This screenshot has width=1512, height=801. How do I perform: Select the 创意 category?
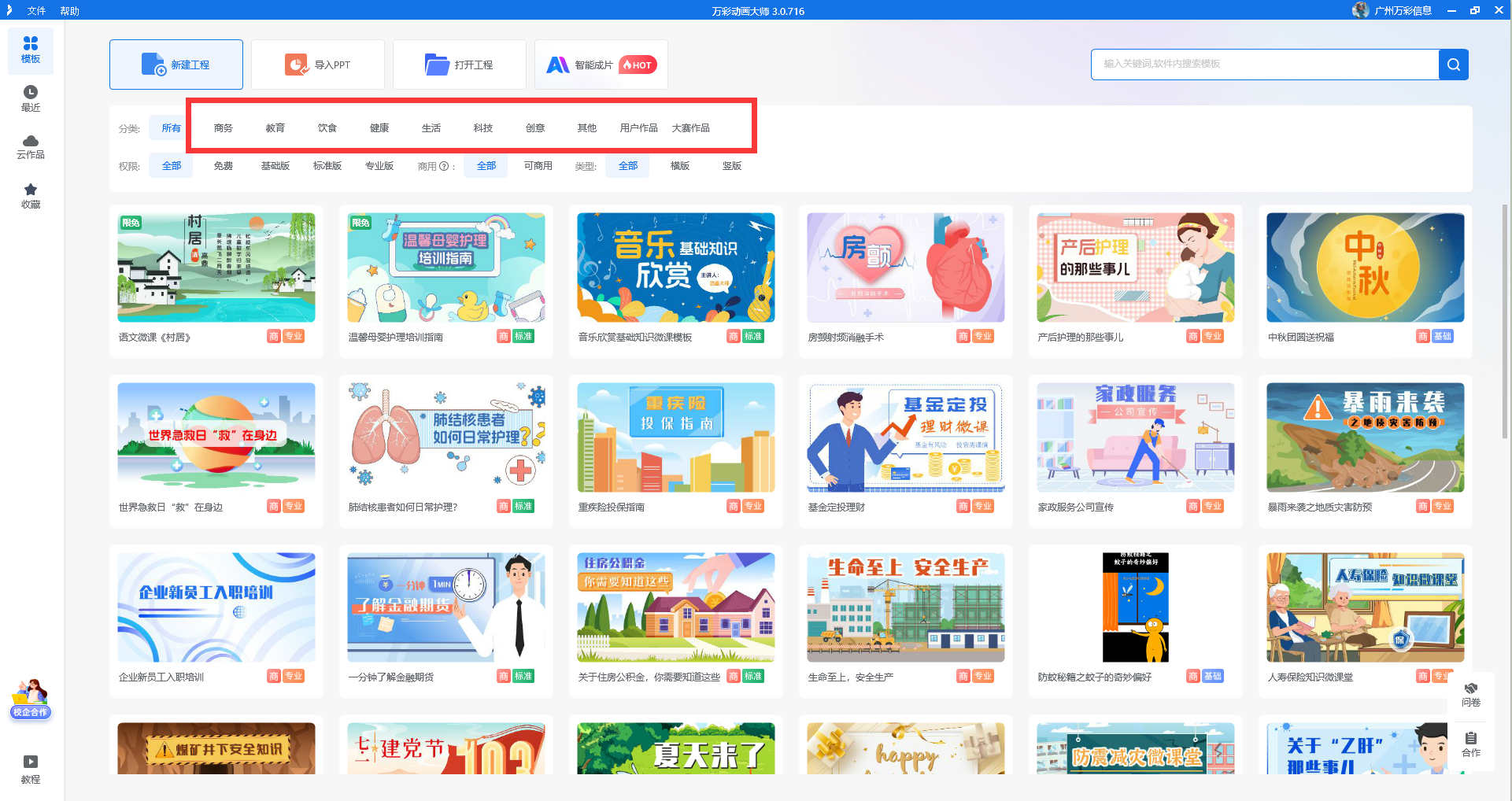[535, 127]
